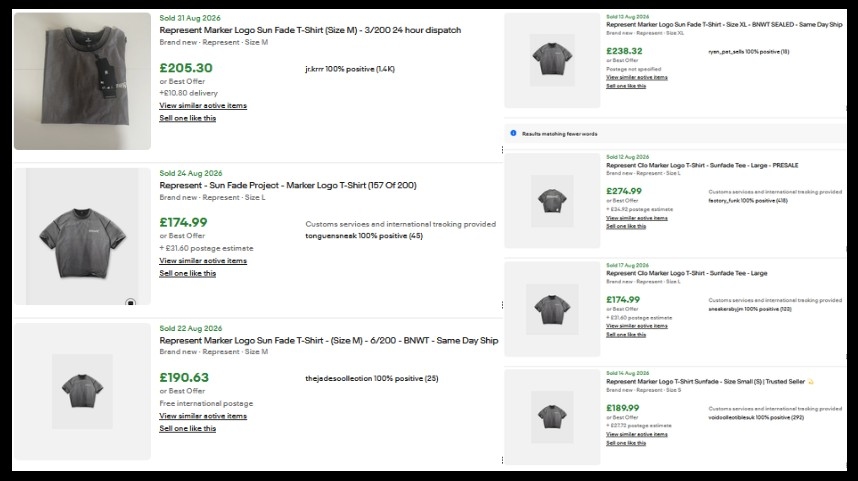858x481 pixels.
Task: Click the 'Sold 13 Aug 2026' date label
Action: click(x=628, y=17)
